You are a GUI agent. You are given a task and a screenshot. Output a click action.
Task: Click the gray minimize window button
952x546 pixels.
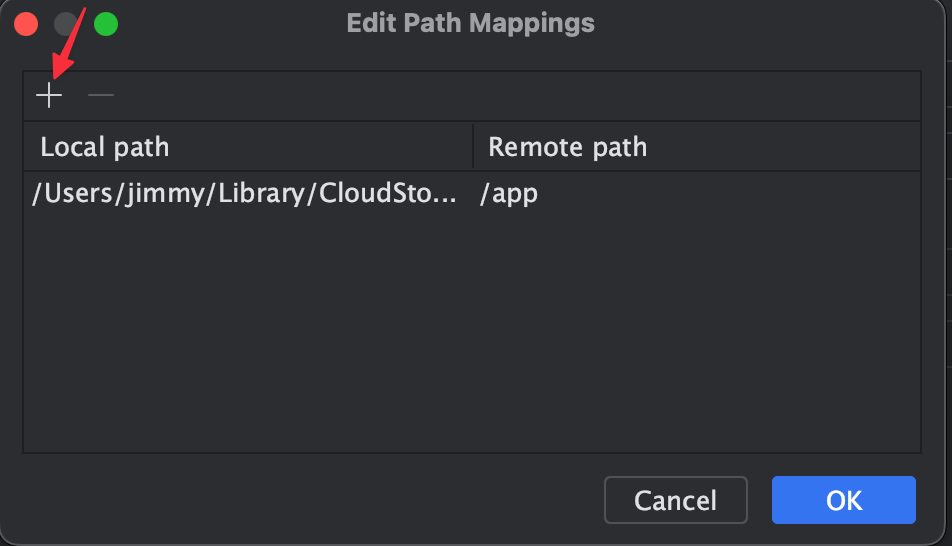[x=66, y=23]
